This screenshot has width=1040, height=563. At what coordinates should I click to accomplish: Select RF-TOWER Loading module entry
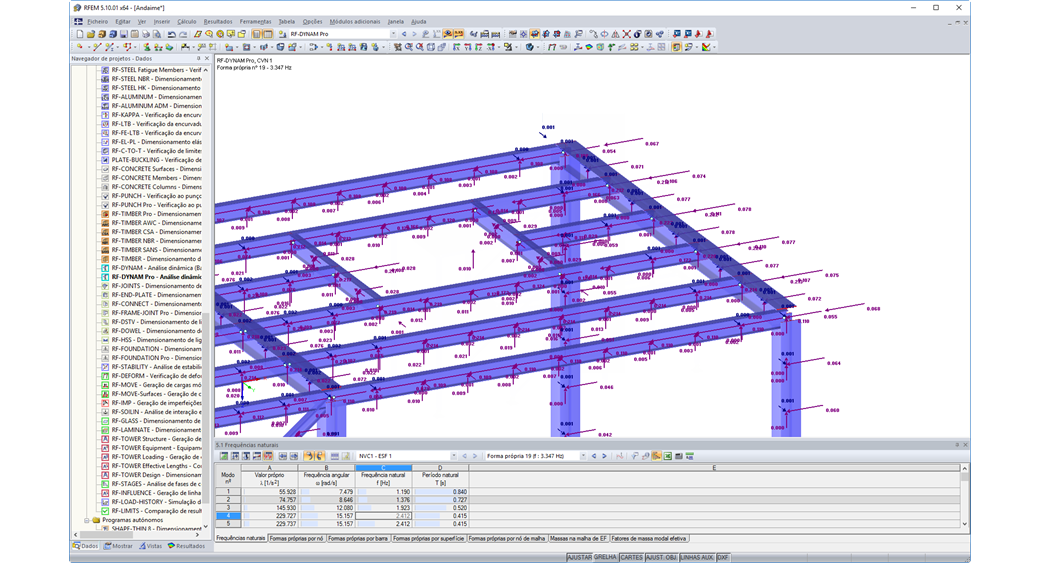[x=156, y=457]
